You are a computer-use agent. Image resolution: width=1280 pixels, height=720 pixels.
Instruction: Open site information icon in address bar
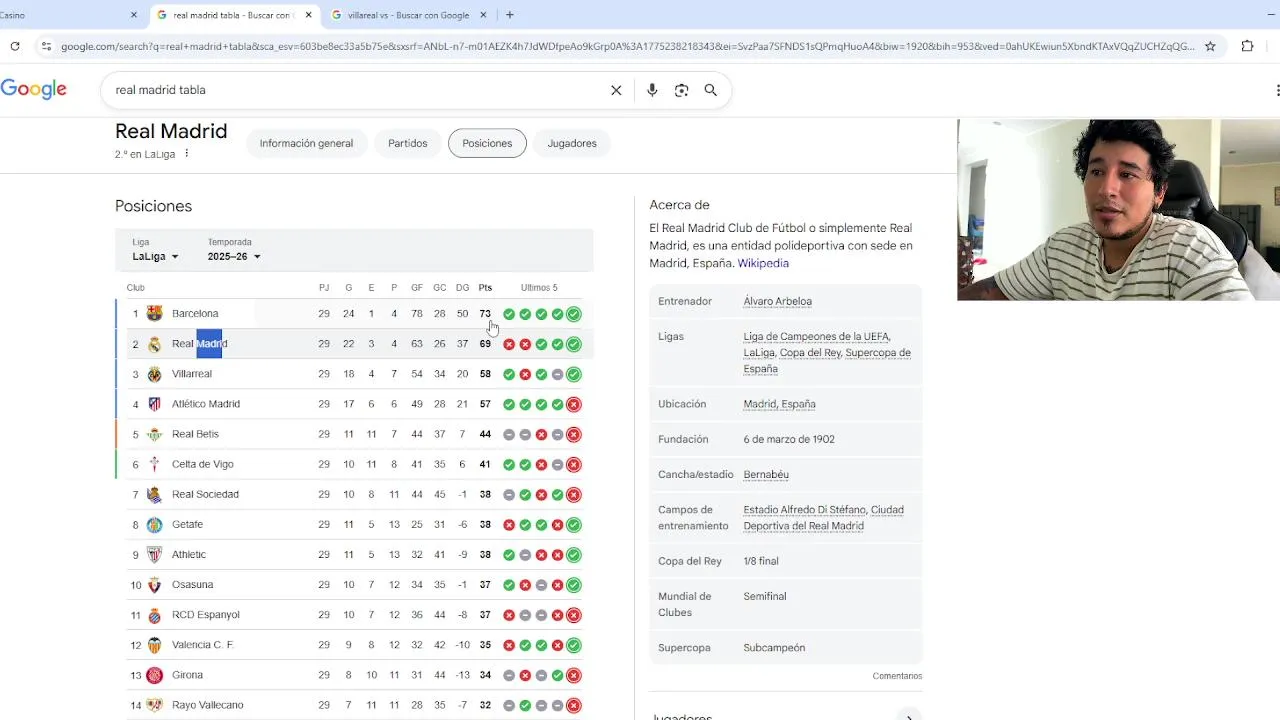(x=46, y=46)
